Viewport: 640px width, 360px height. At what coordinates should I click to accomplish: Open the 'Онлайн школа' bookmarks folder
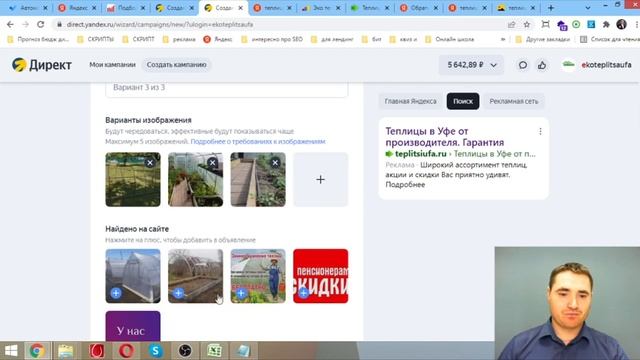pyautogui.click(x=449, y=39)
